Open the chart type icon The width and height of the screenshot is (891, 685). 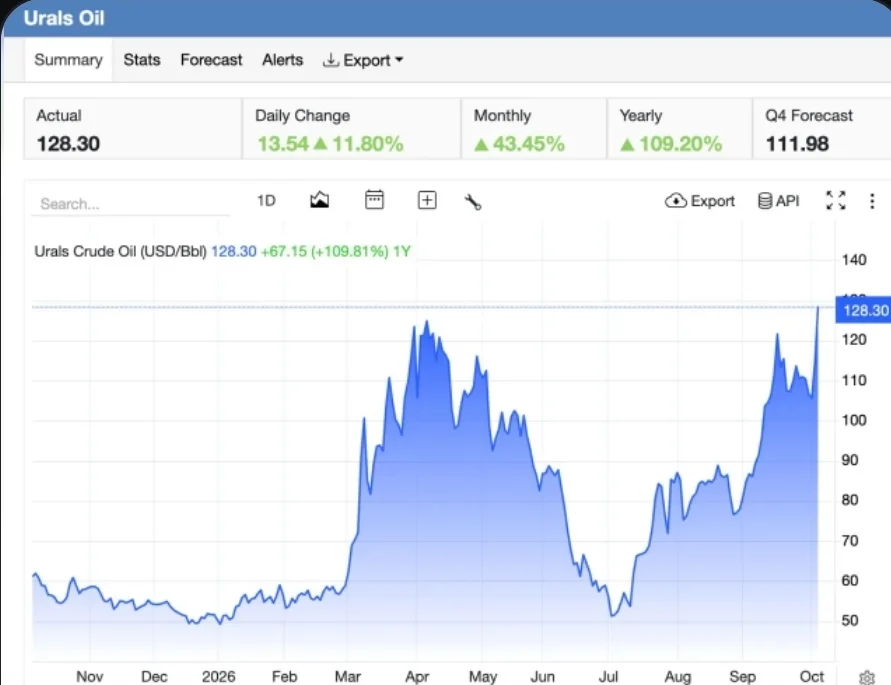pos(319,200)
